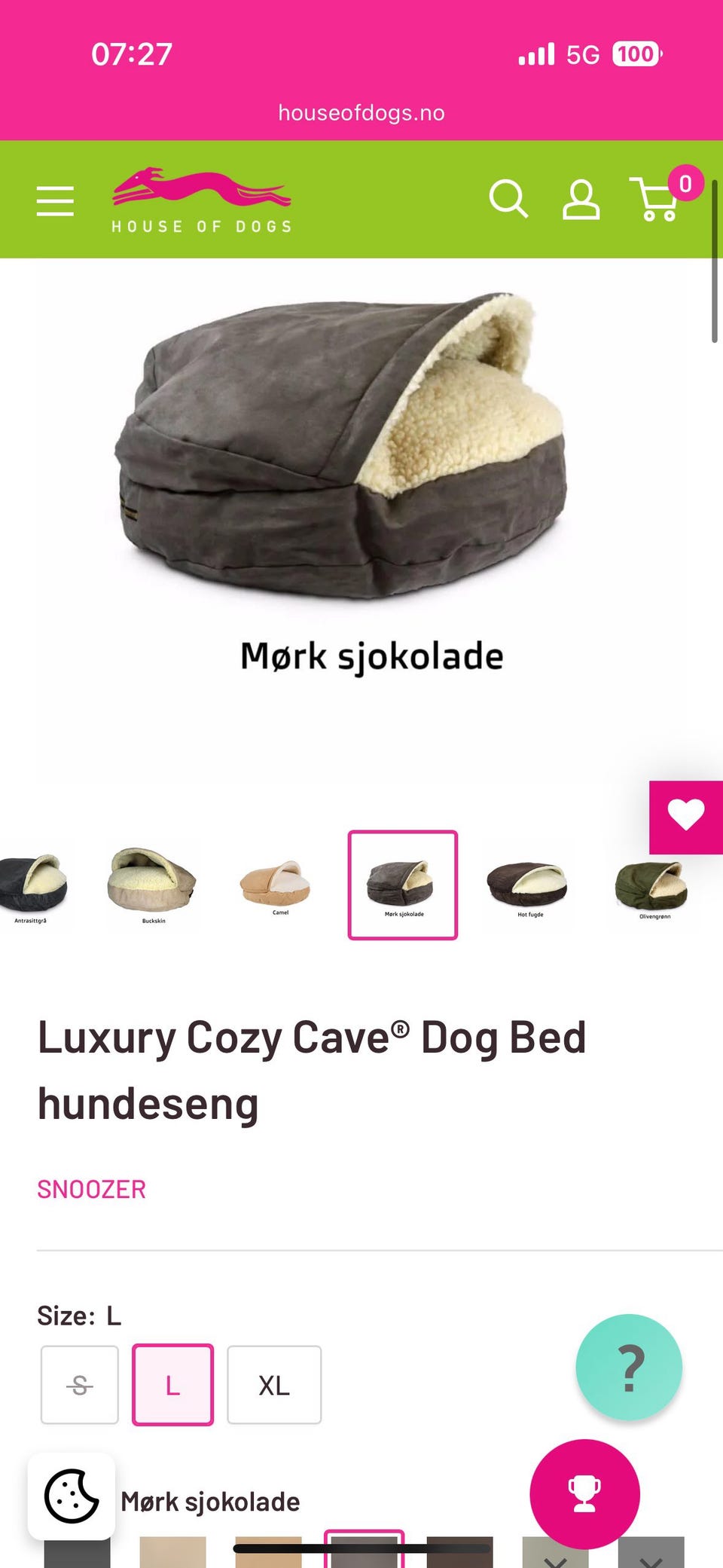
Task: Open the user account icon
Action: [x=581, y=200]
